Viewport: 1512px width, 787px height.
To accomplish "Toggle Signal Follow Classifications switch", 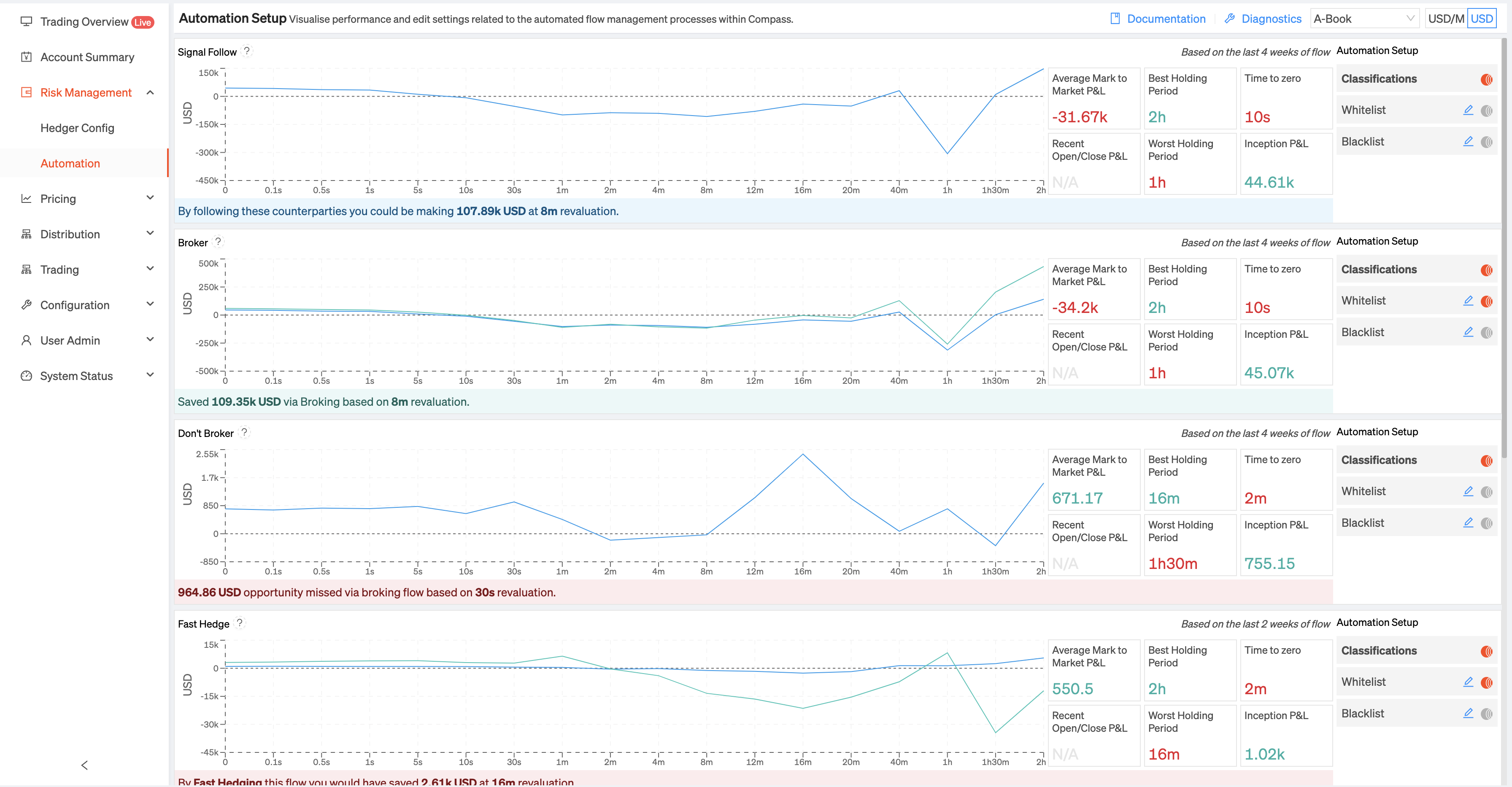I will pos(1486,79).
